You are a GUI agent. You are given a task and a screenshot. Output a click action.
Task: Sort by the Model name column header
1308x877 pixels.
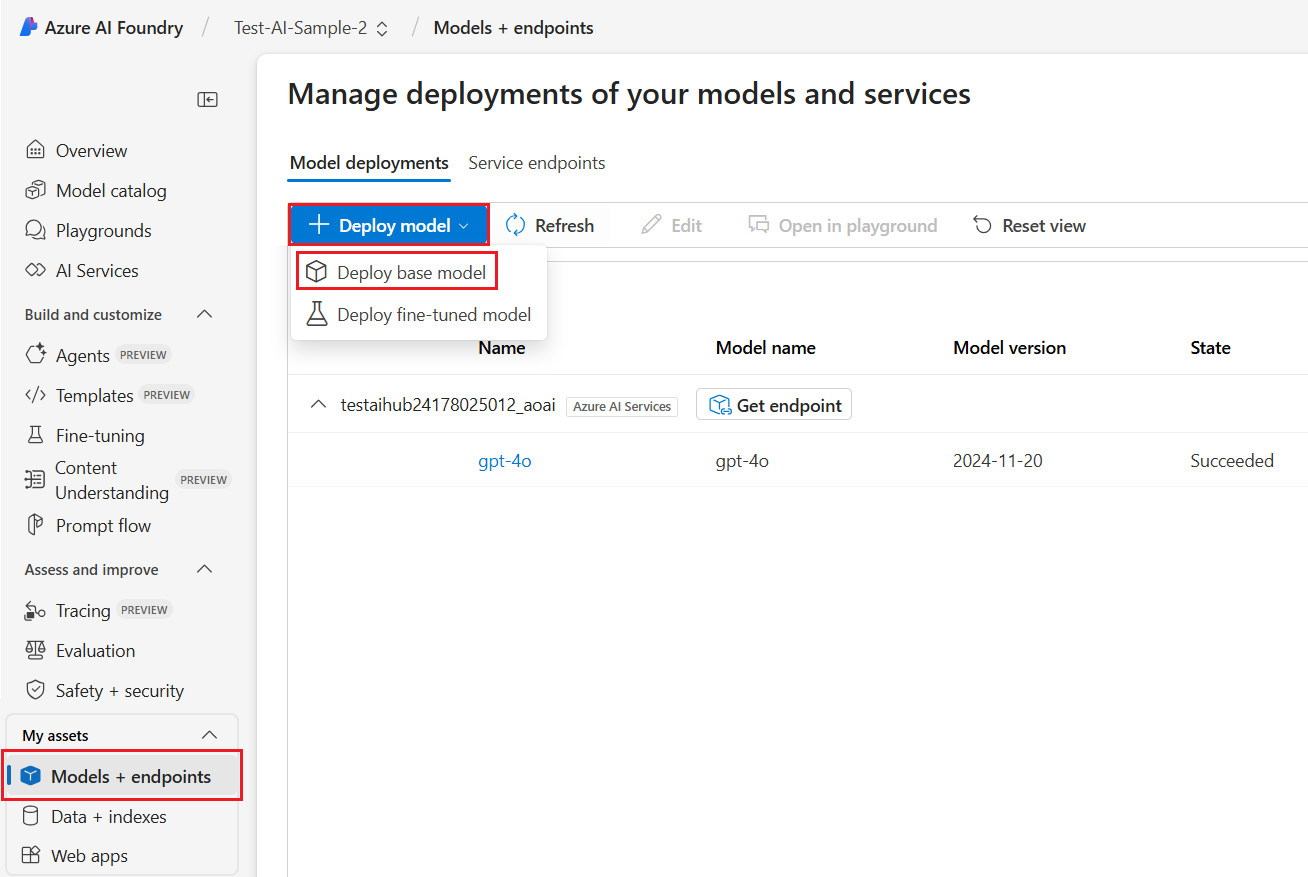coord(766,348)
